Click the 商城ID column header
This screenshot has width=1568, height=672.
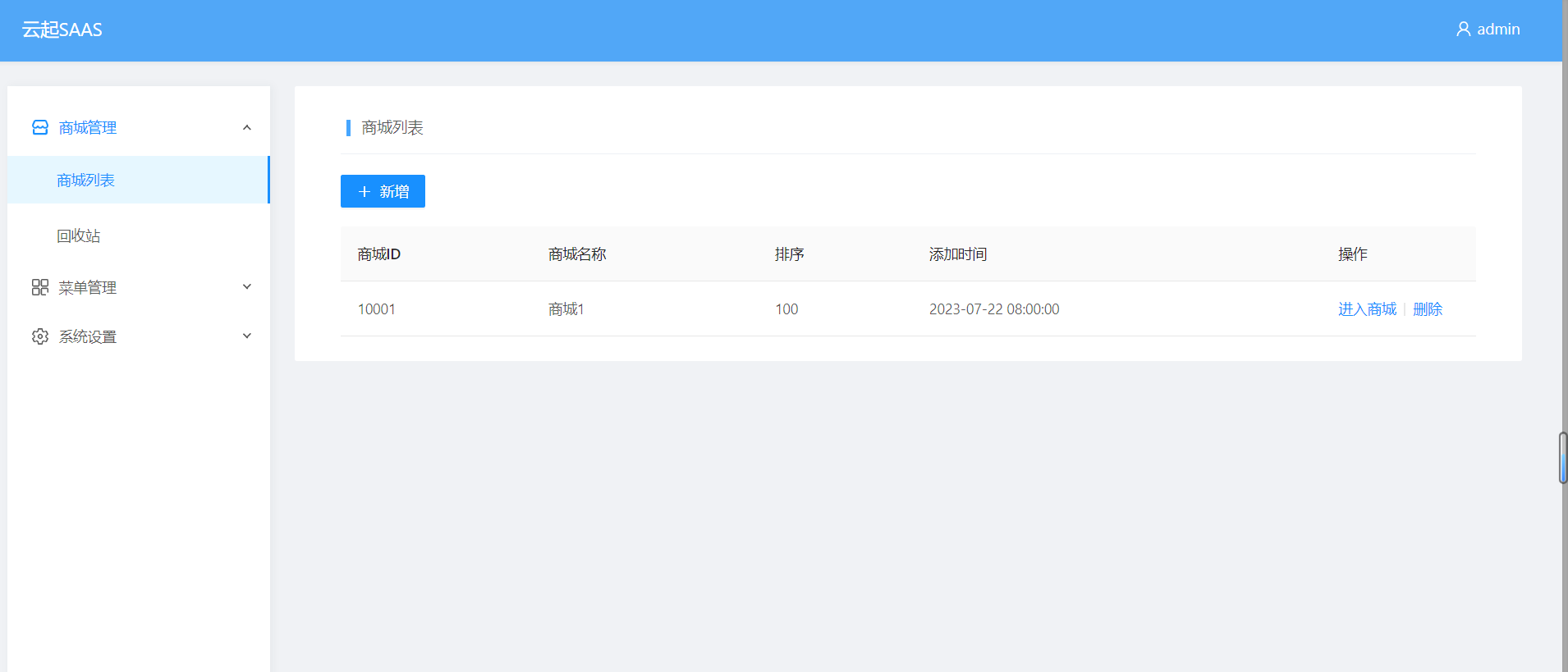(379, 254)
